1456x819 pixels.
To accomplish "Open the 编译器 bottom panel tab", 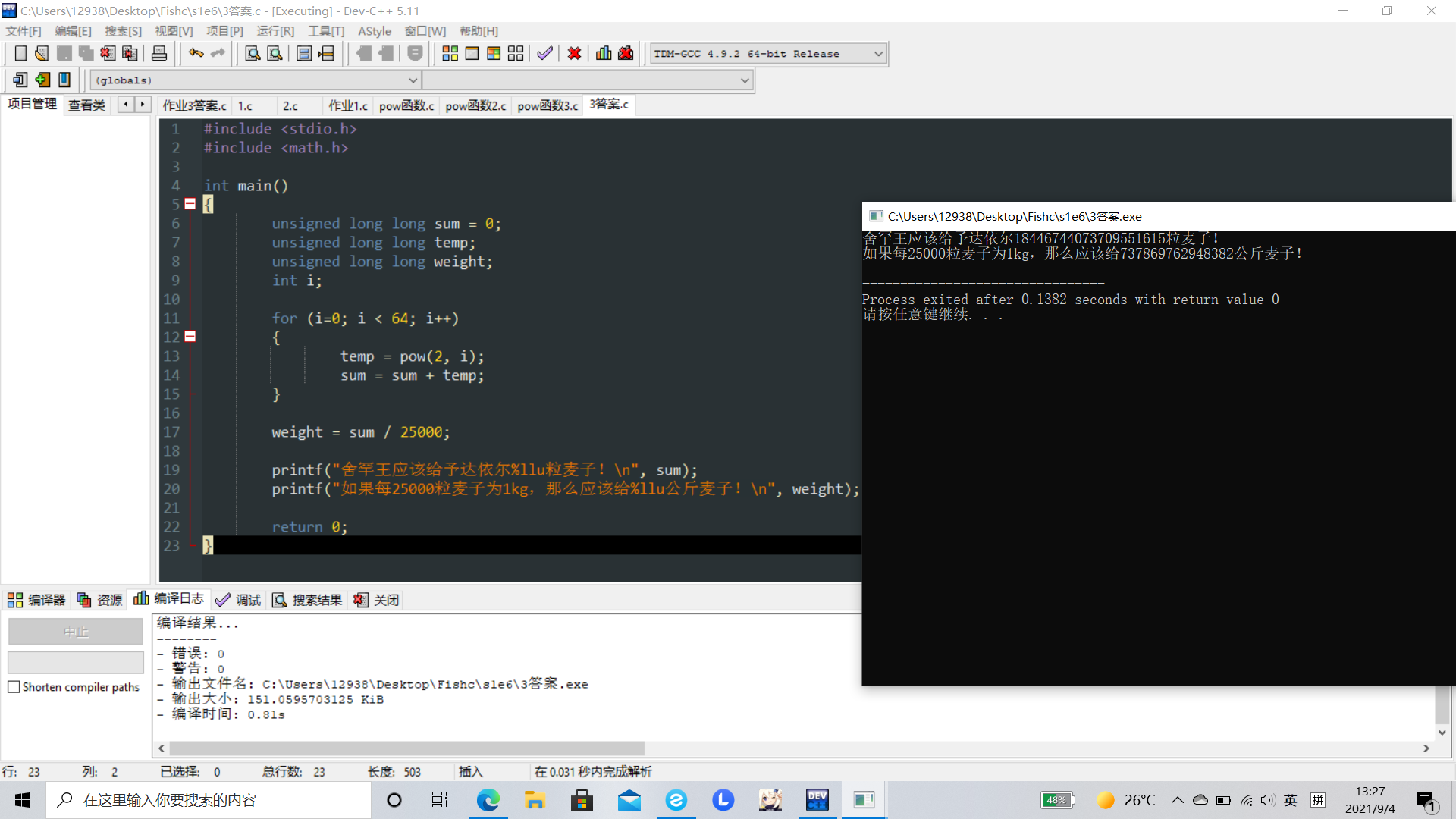I will (36, 600).
